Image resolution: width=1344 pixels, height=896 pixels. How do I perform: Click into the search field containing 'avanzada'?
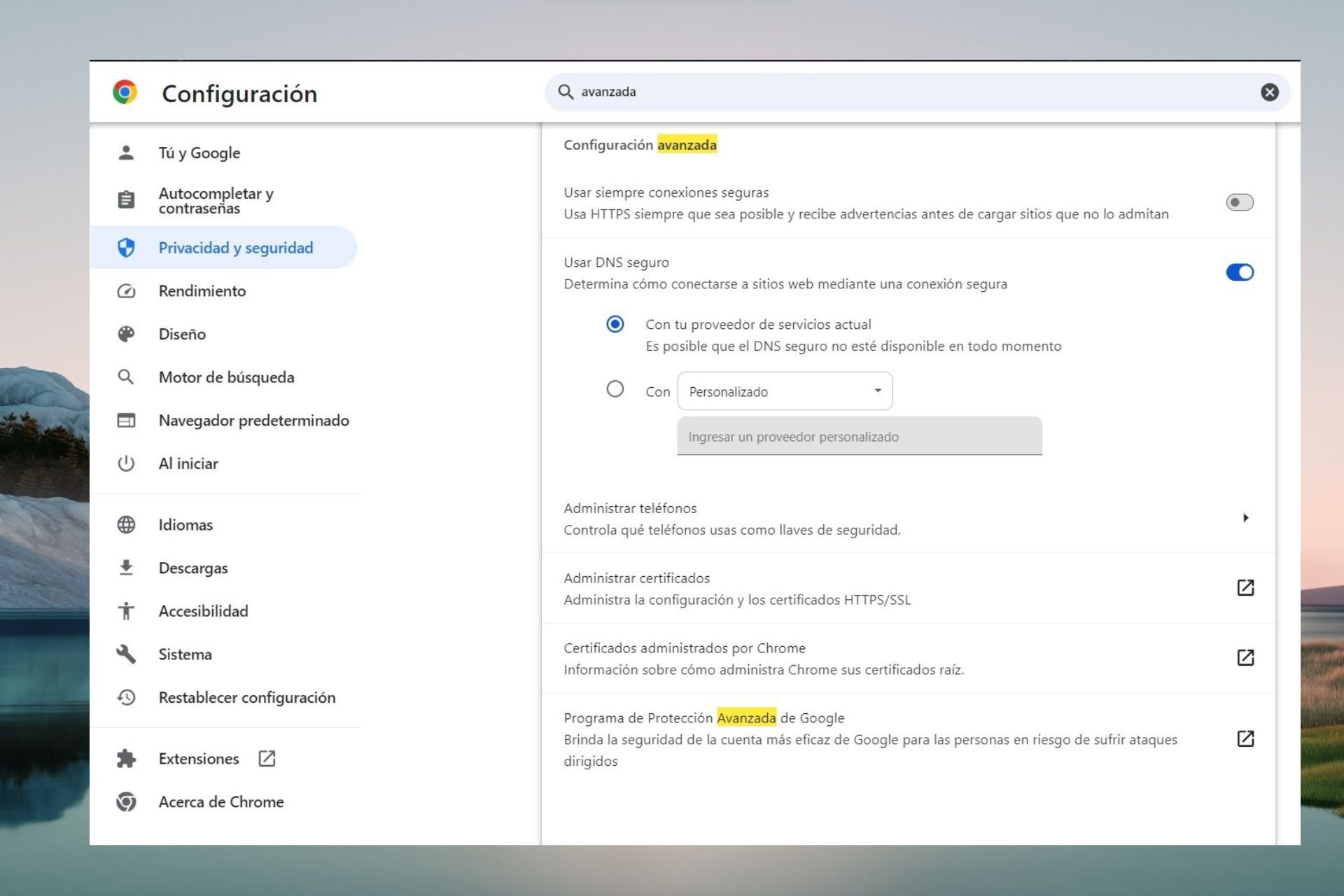click(x=917, y=92)
